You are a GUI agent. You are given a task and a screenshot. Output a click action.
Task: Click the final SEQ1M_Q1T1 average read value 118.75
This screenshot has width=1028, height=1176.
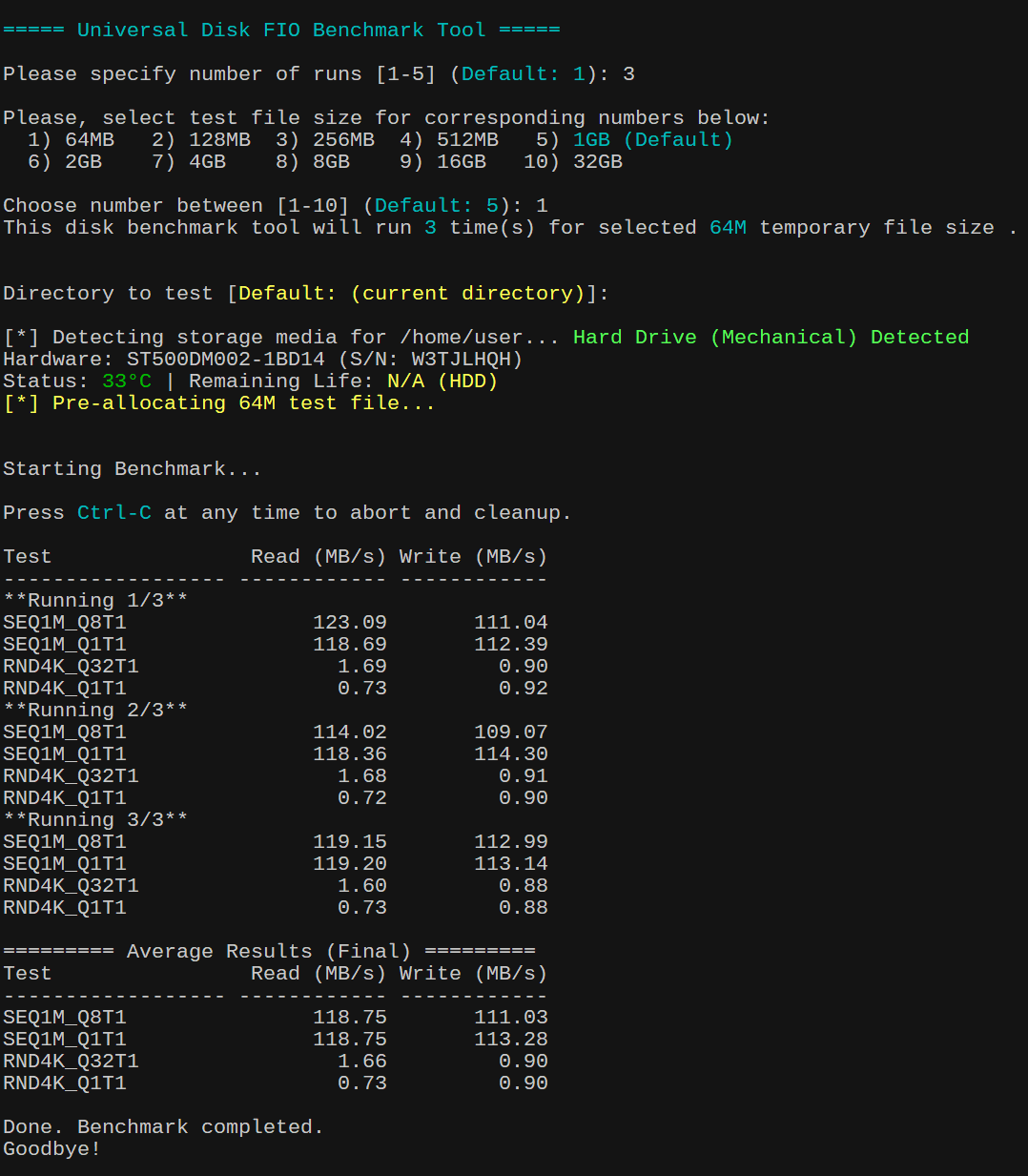[350, 1039]
